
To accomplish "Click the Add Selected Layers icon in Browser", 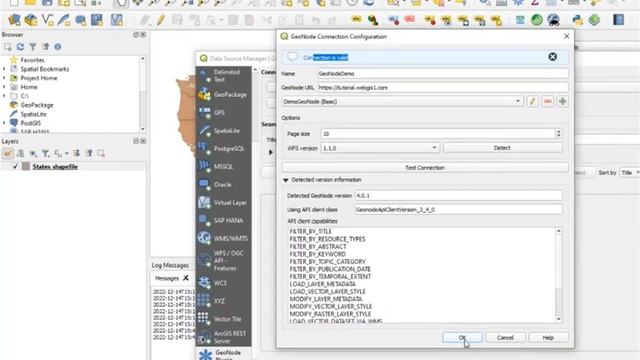I will [8, 47].
